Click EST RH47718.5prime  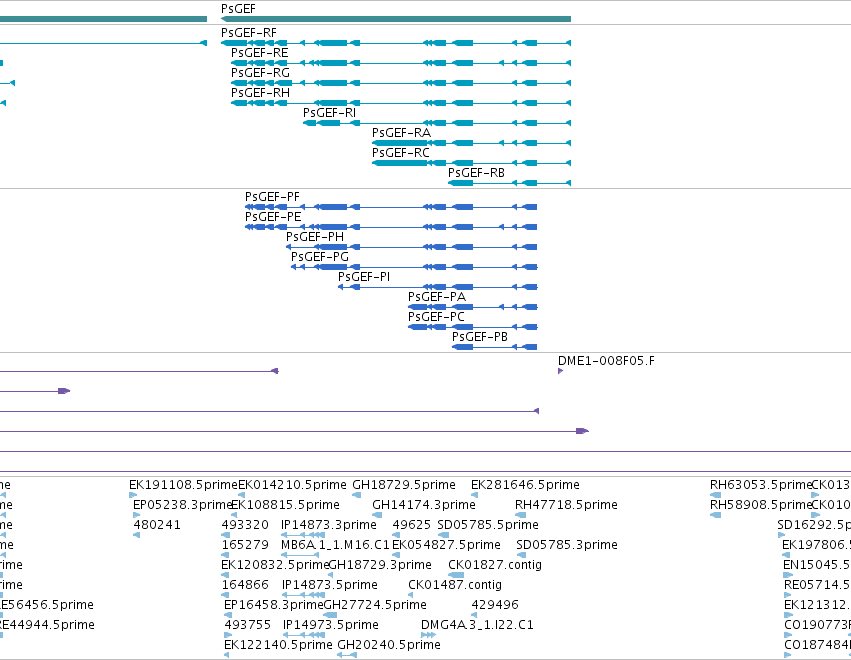pyautogui.click(x=566, y=505)
